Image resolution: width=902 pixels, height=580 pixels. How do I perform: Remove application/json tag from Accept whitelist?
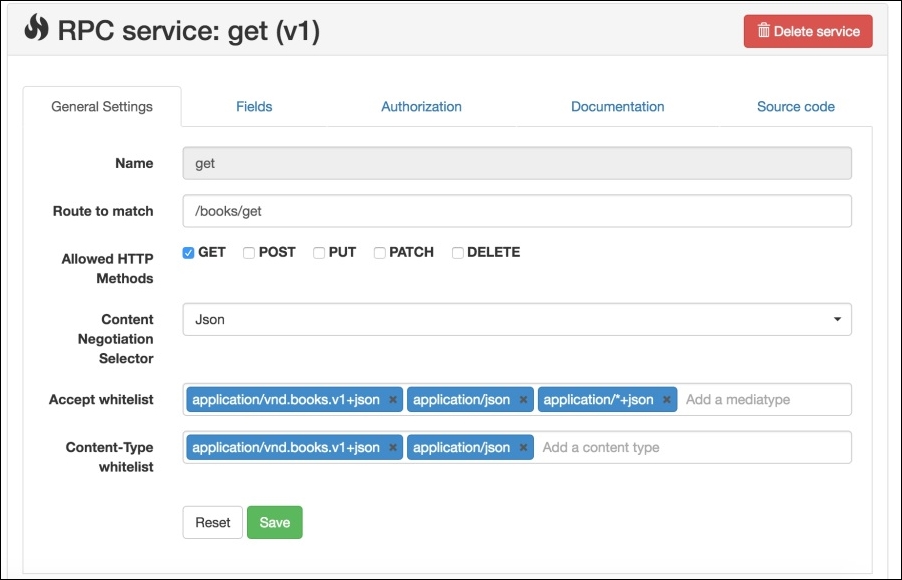(x=523, y=400)
